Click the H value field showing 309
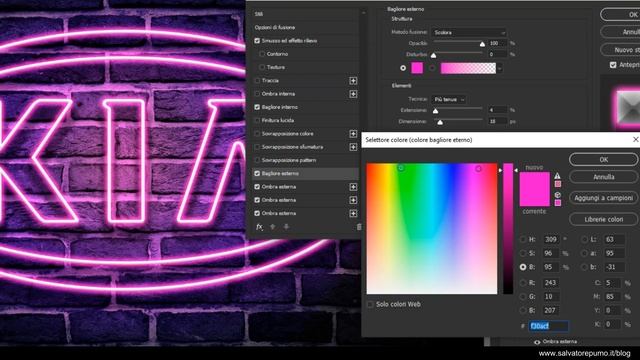The width and height of the screenshot is (640, 360). tap(551, 240)
